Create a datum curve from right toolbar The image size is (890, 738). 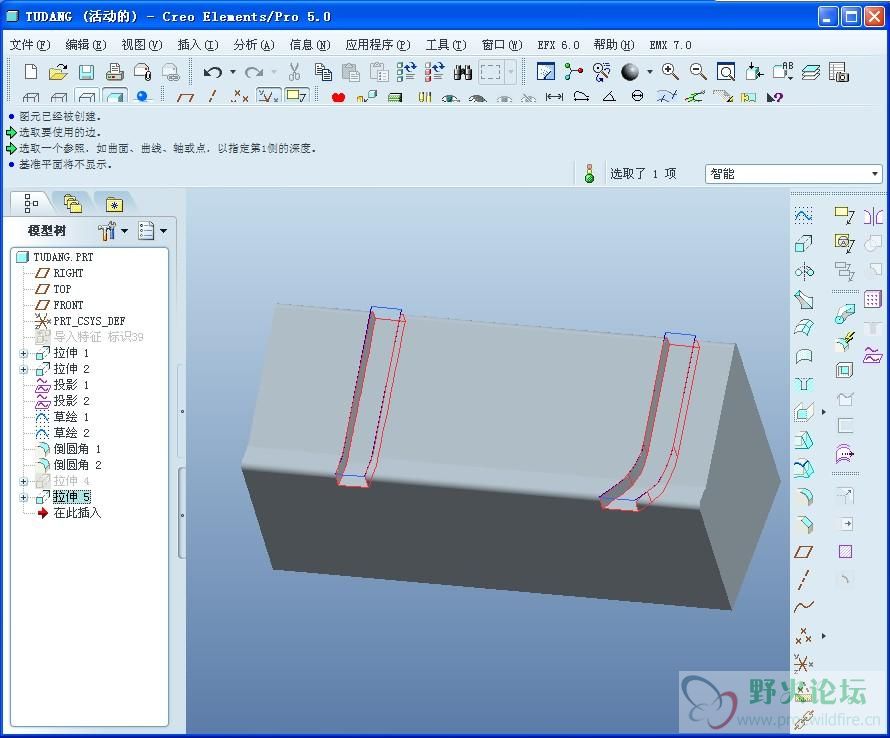803,607
